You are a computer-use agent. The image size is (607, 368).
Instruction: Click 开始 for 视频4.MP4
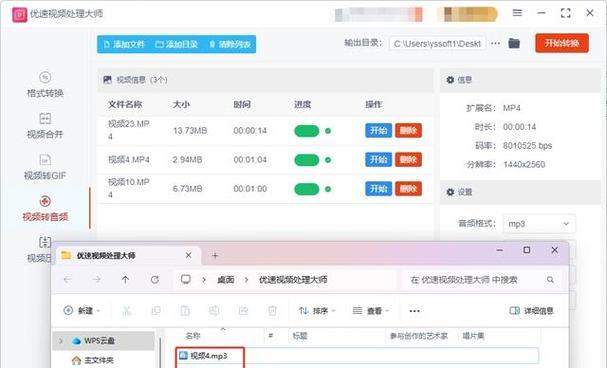click(379, 159)
